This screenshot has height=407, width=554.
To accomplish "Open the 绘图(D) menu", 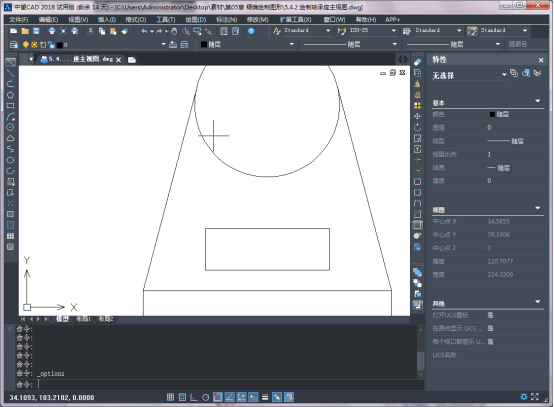I will 196,19.
